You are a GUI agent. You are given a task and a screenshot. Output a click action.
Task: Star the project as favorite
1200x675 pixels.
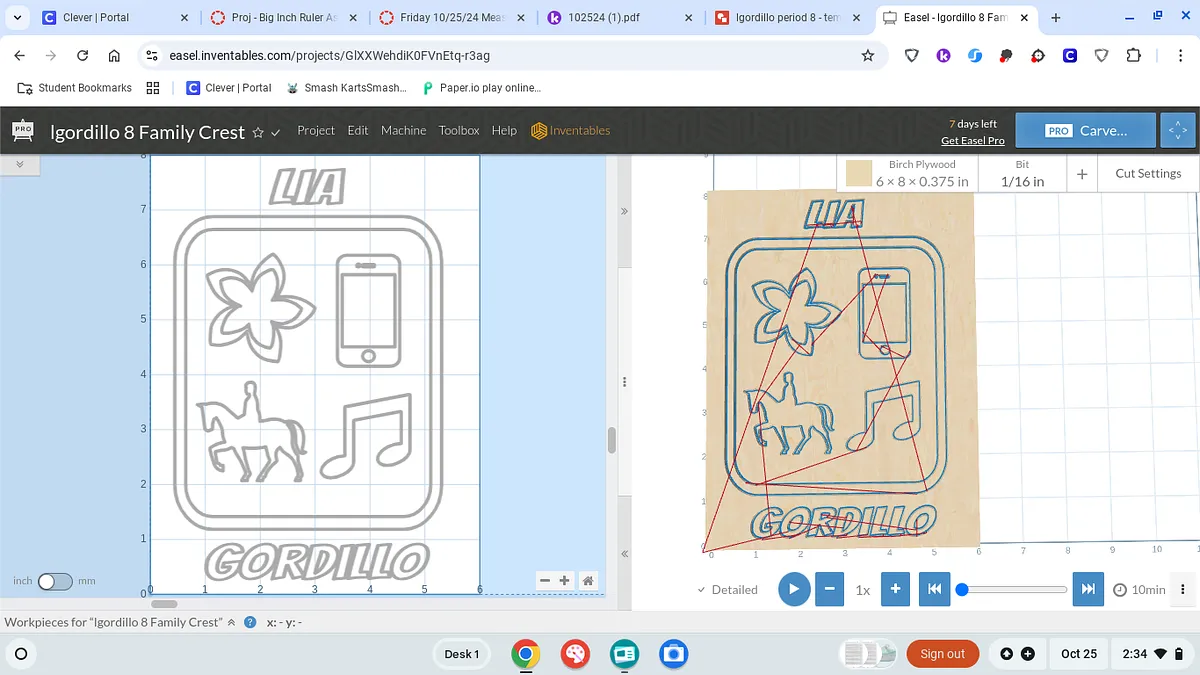click(x=258, y=132)
